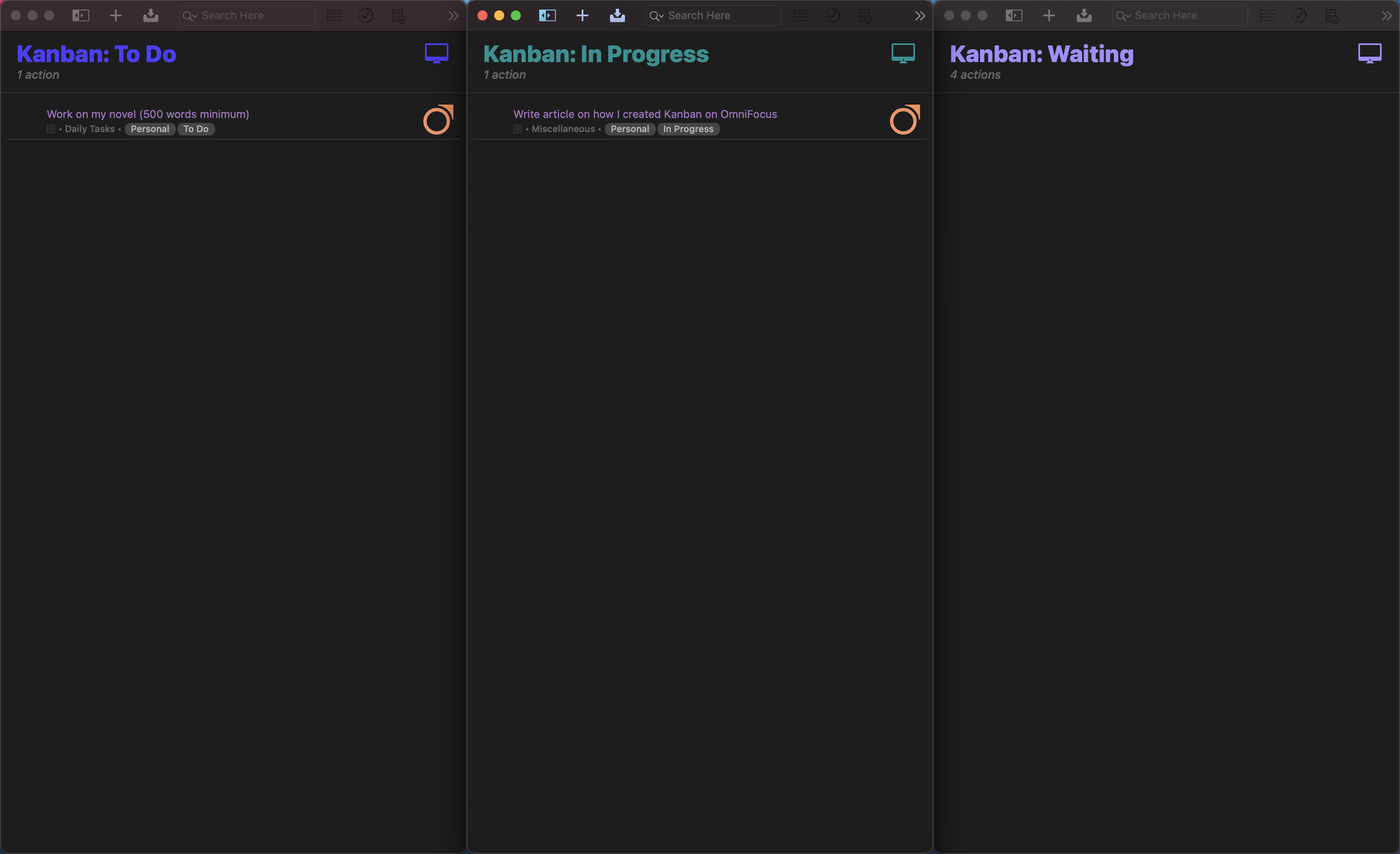Zoom the In Progress window with green button
Screen dimensions: 1400x854
(516, 15)
